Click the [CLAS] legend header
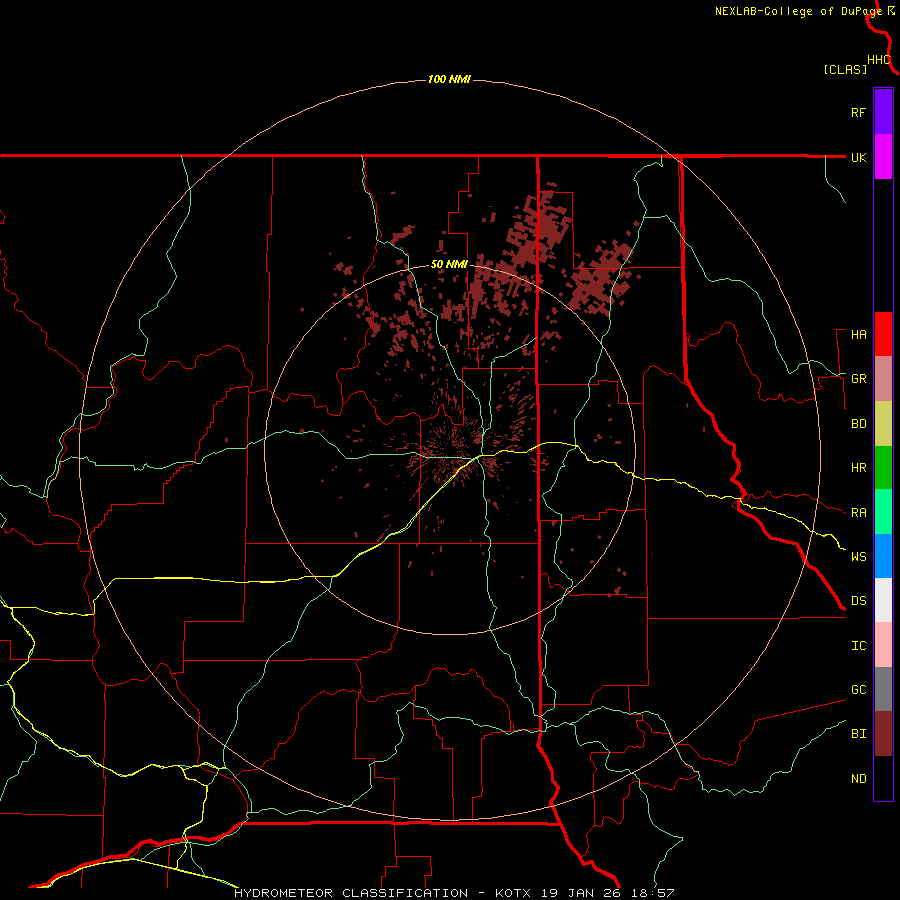The width and height of the screenshot is (900, 900). (x=845, y=70)
